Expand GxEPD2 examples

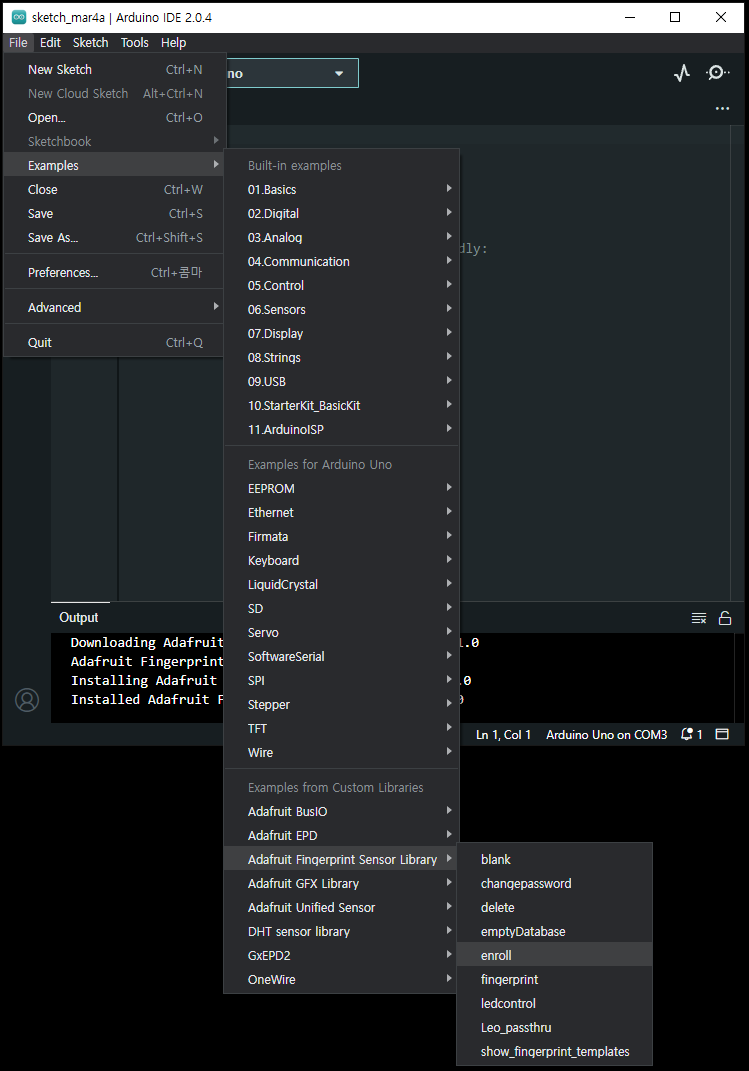click(341, 955)
